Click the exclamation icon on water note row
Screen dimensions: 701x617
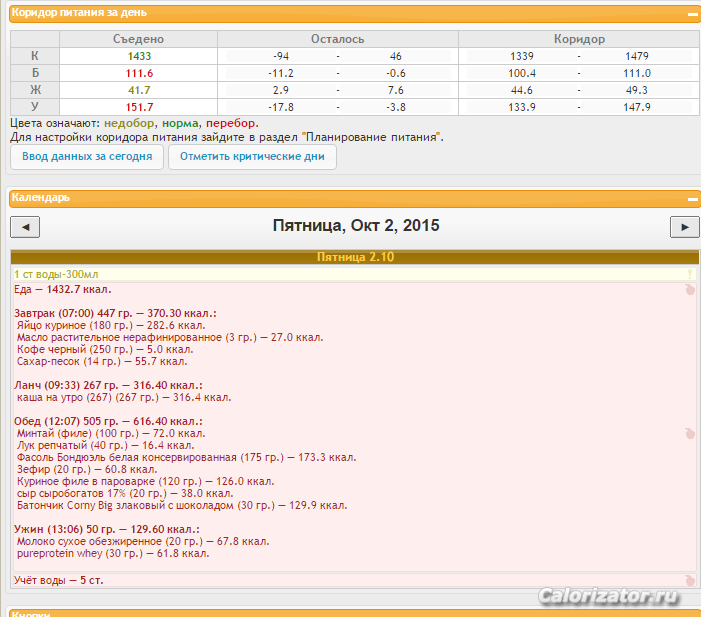(689, 274)
